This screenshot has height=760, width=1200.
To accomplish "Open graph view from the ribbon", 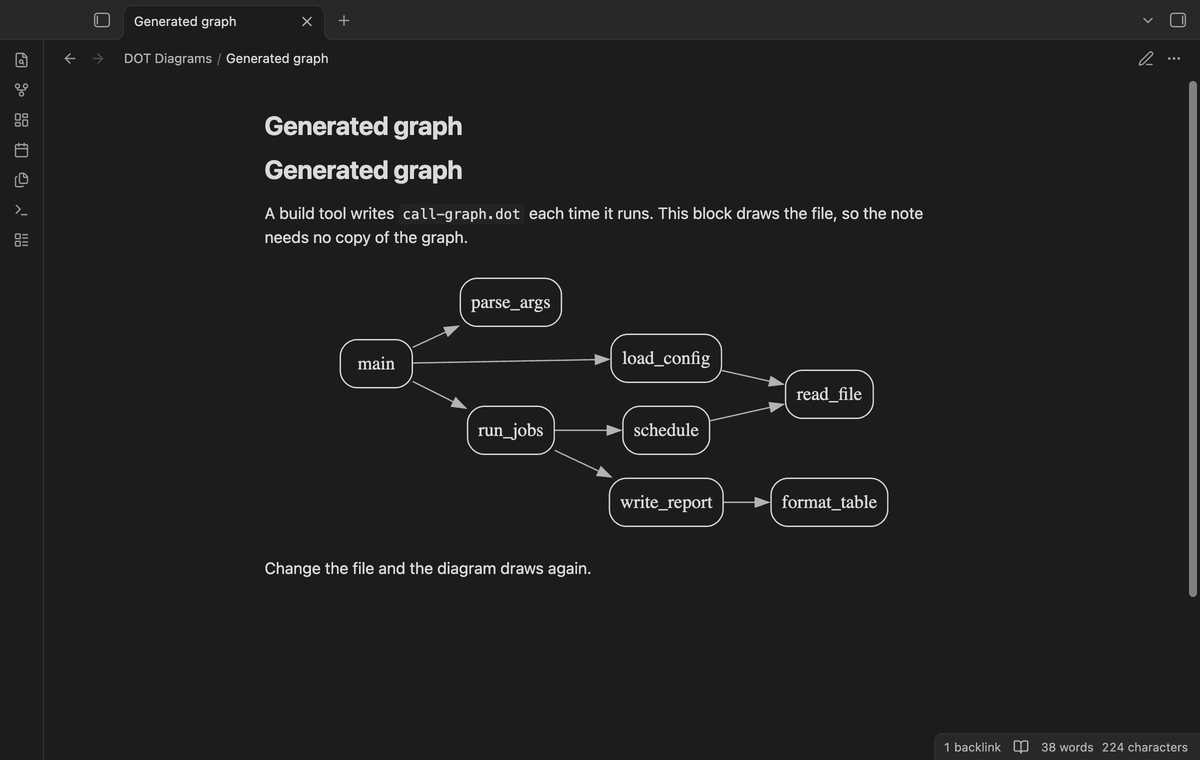I will (x=22, y=90).
